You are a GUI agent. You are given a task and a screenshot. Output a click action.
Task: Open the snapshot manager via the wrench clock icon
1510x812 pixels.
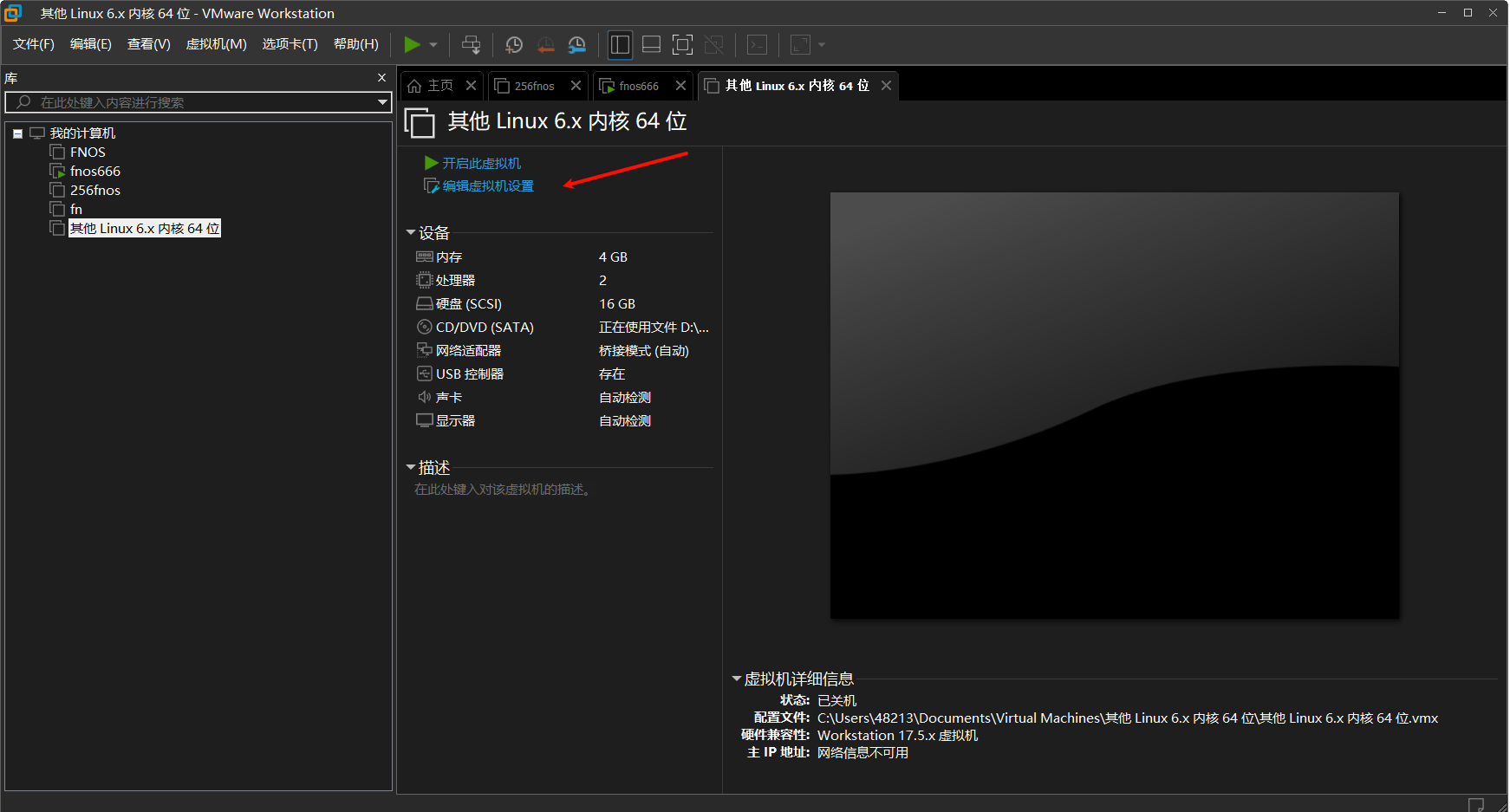point(576,44)
